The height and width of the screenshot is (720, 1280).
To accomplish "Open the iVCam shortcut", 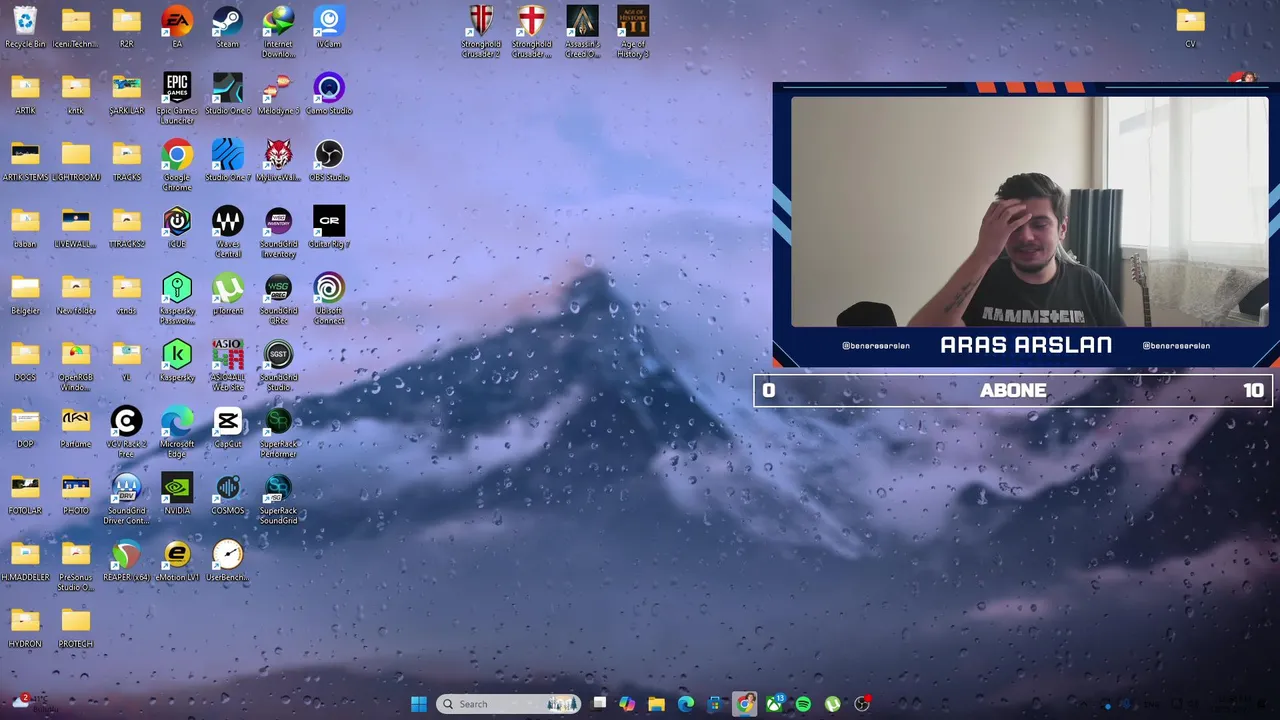I will 328,27.
